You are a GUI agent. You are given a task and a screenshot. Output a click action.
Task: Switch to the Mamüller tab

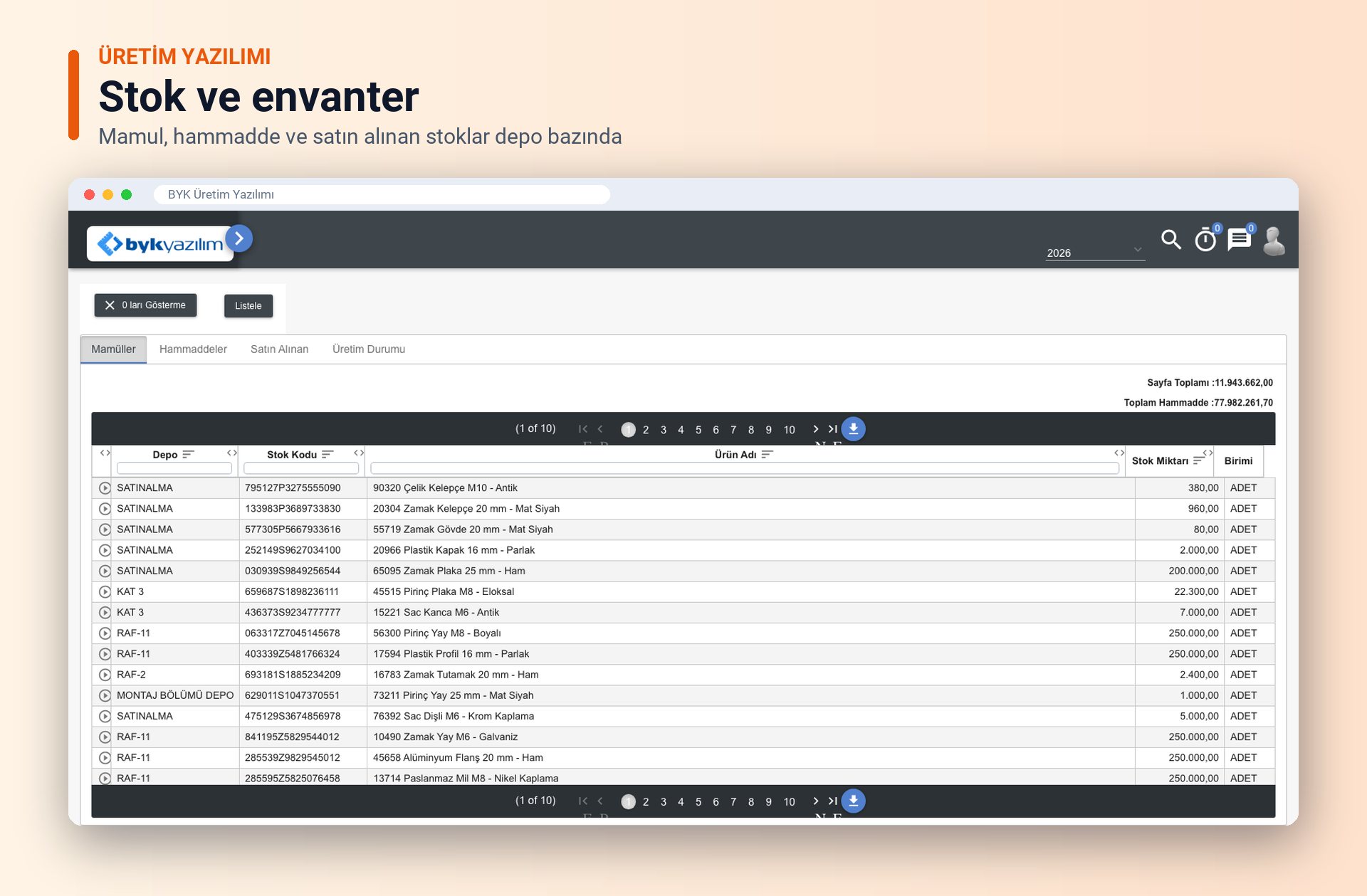click(x=113, y=349)
